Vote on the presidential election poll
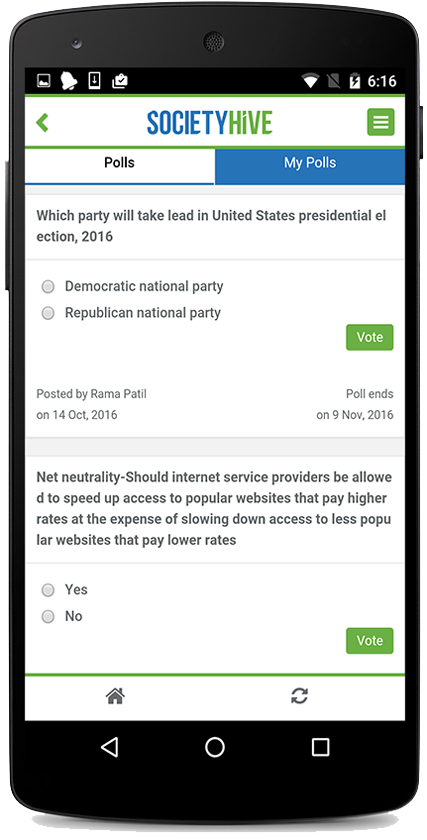Image resolution: width=427 pixels, height=840 pixels. 370,338
